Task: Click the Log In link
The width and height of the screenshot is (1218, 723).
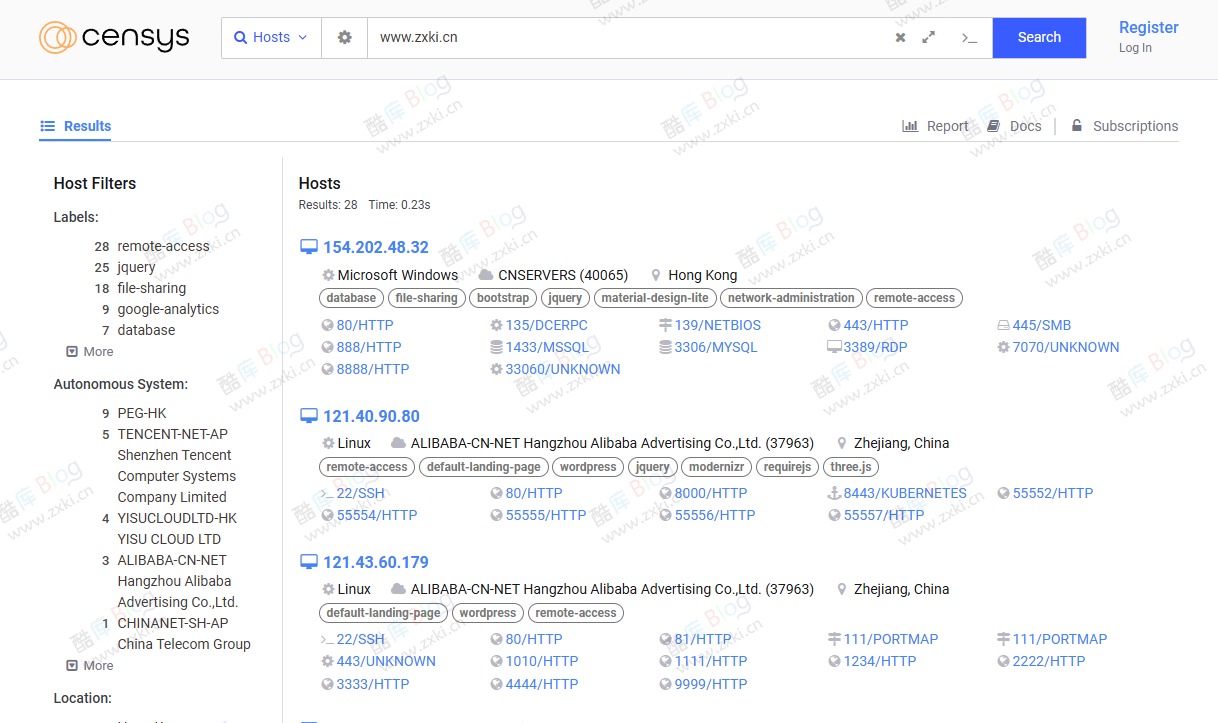Action: pos(1135,48)
